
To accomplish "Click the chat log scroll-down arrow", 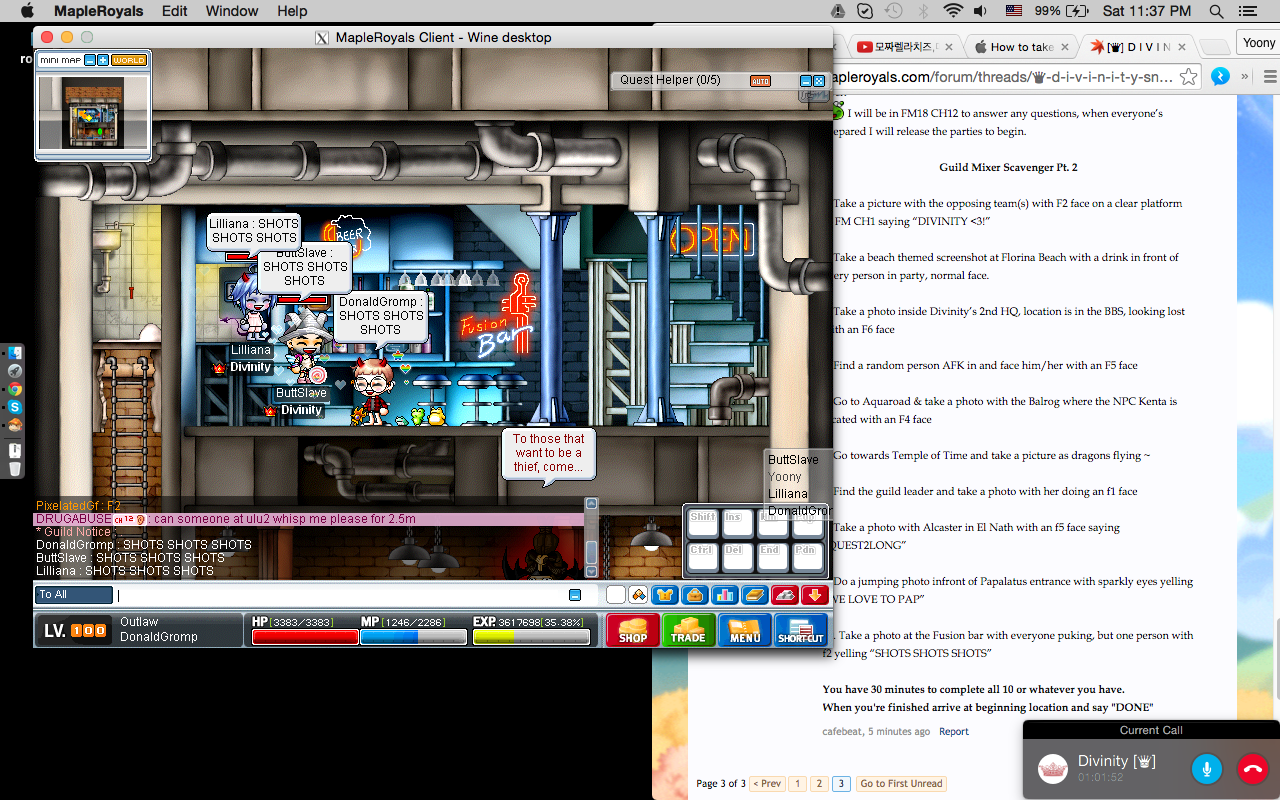I will 591,571.
